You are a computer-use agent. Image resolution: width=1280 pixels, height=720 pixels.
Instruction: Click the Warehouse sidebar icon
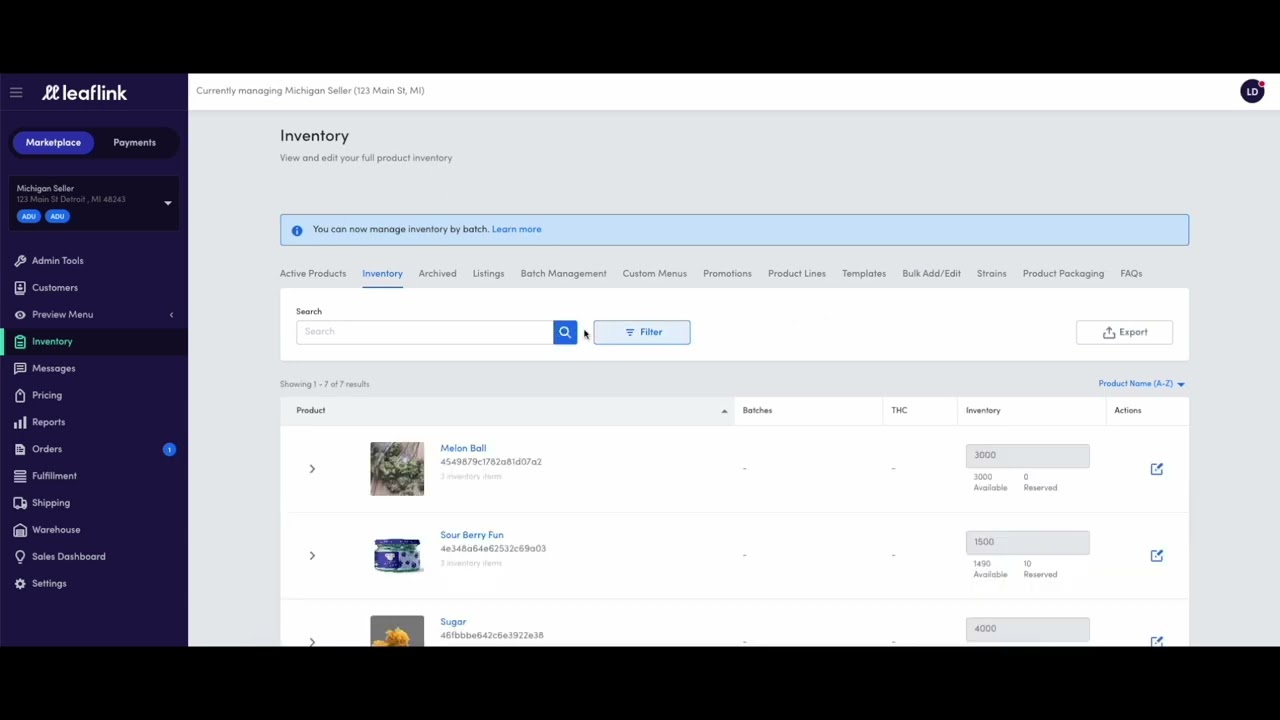click(20, 530)
